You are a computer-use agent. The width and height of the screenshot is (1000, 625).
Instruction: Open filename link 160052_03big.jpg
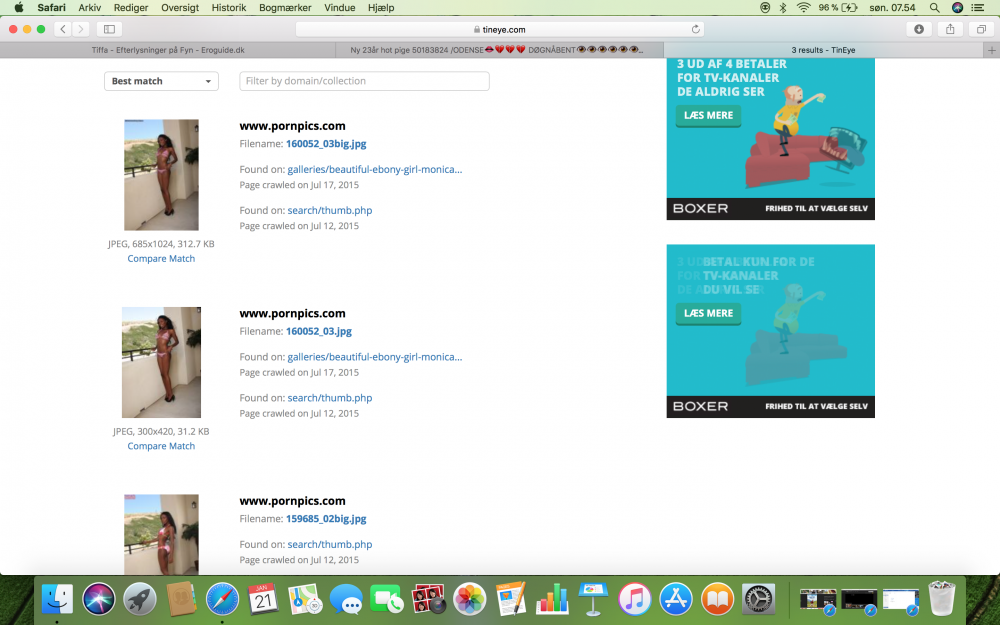326,143
